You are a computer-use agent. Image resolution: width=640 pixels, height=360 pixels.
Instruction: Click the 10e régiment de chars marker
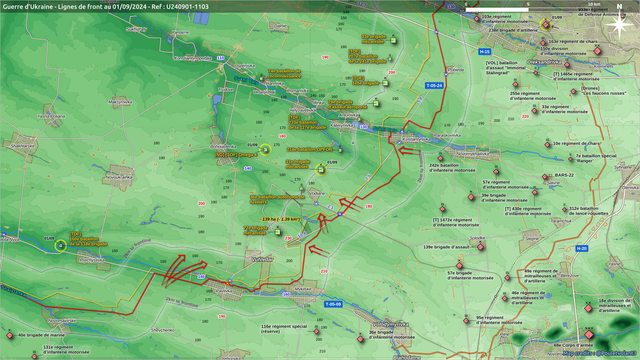coord(547,144)
